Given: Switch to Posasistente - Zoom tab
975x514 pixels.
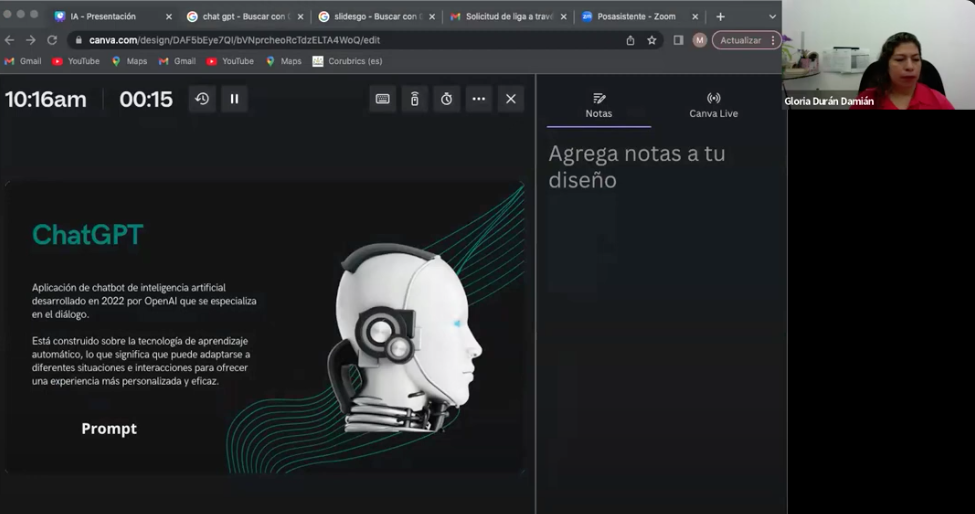Looking at the screenshot, I should pos(637,17).
